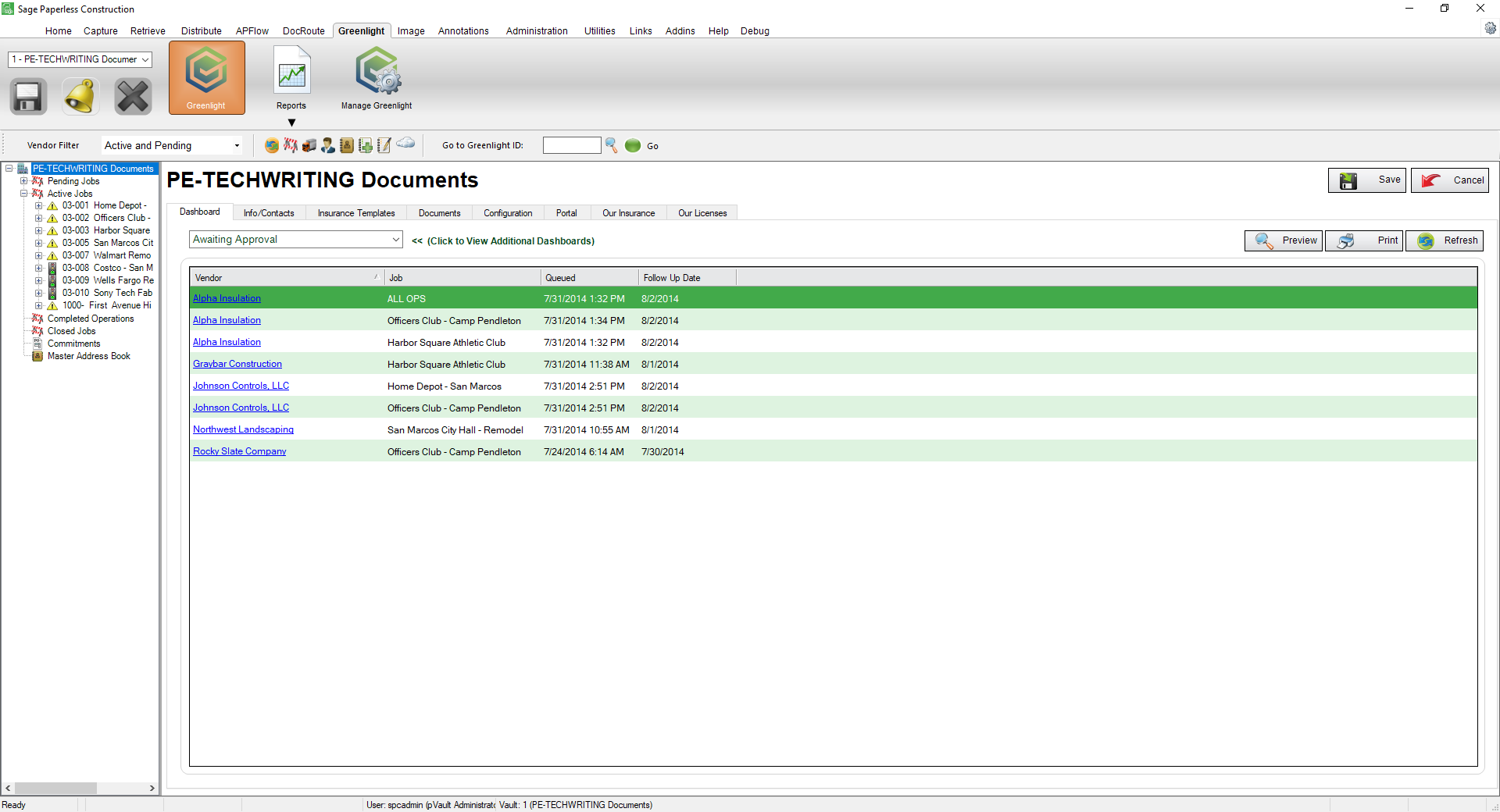Click the globe icon in vendor toolbar
The width and height of the screenshot is (1500, 812).
click(x=272, y=145)
